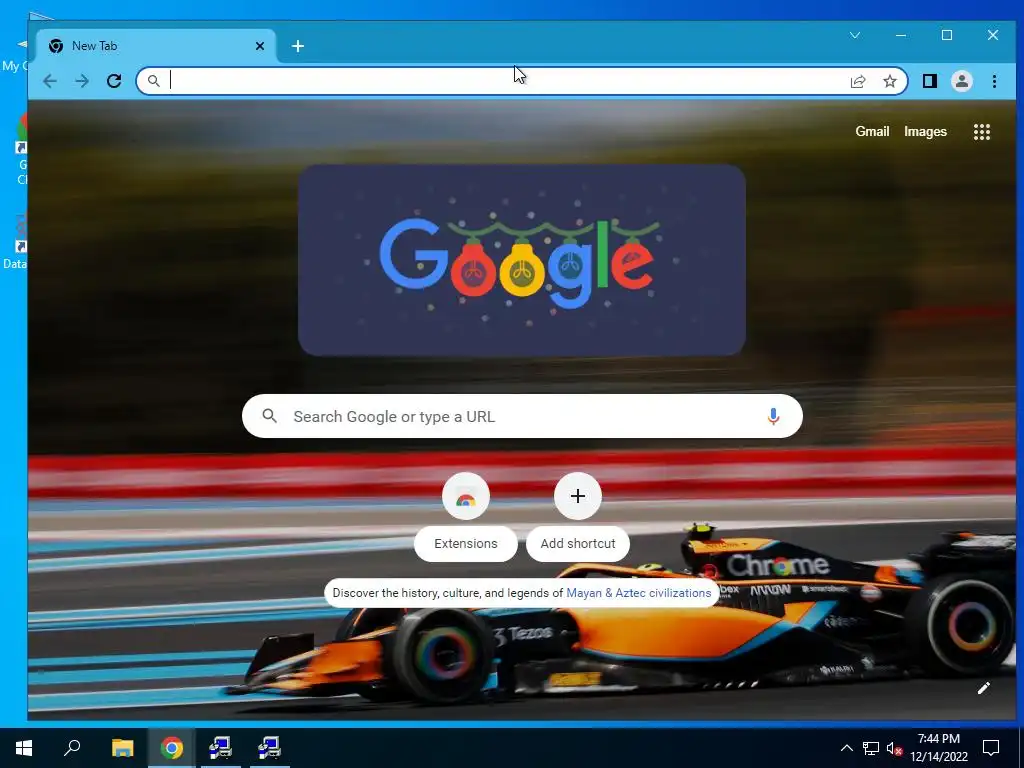Minimize the Chrome window
Screen dimensions: 1024x768
pos(901,35)
